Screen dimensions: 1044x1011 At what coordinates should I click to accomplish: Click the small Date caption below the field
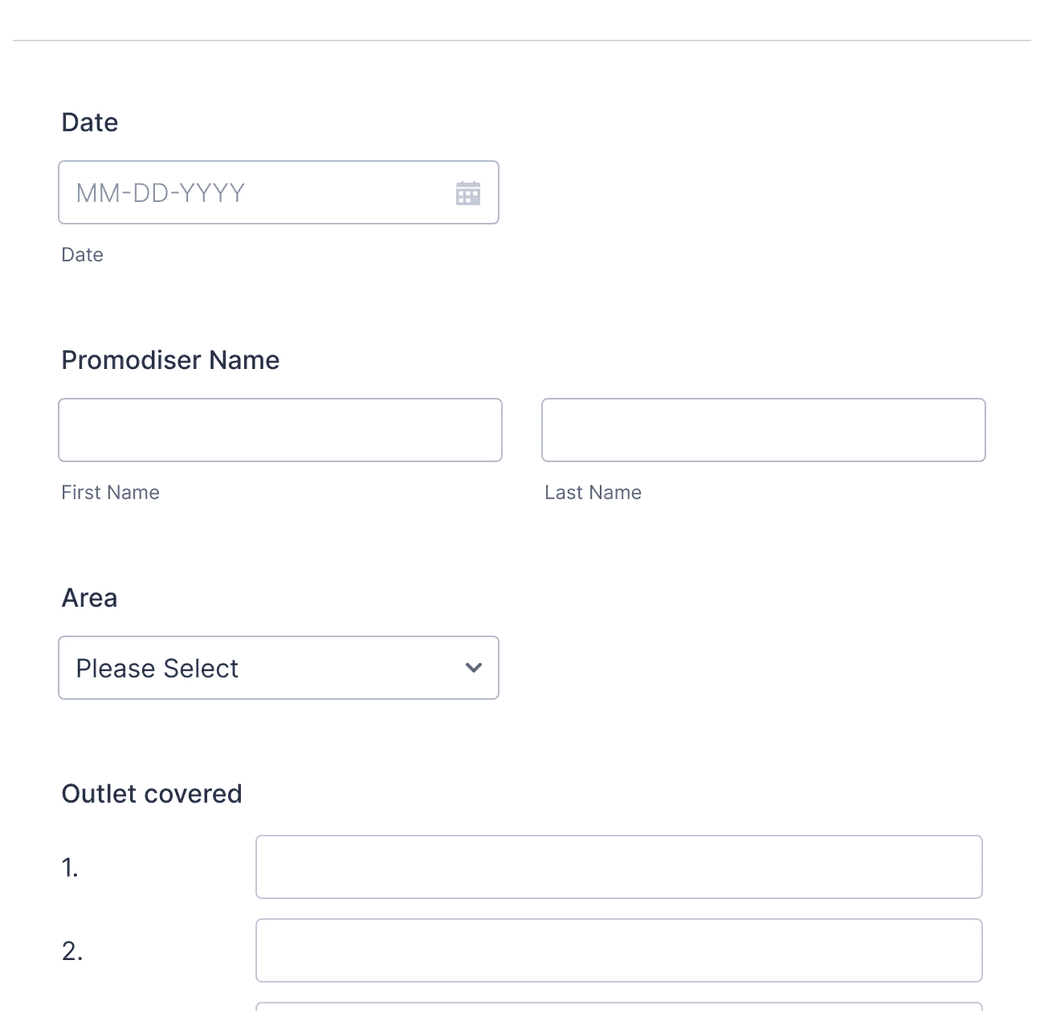(x=82, y=254)
